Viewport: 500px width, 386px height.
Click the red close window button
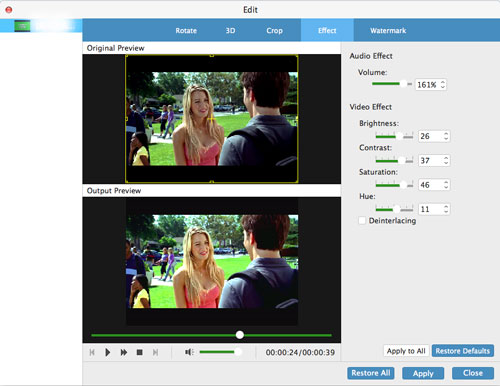pyautogui.click(x=9, y=10)
